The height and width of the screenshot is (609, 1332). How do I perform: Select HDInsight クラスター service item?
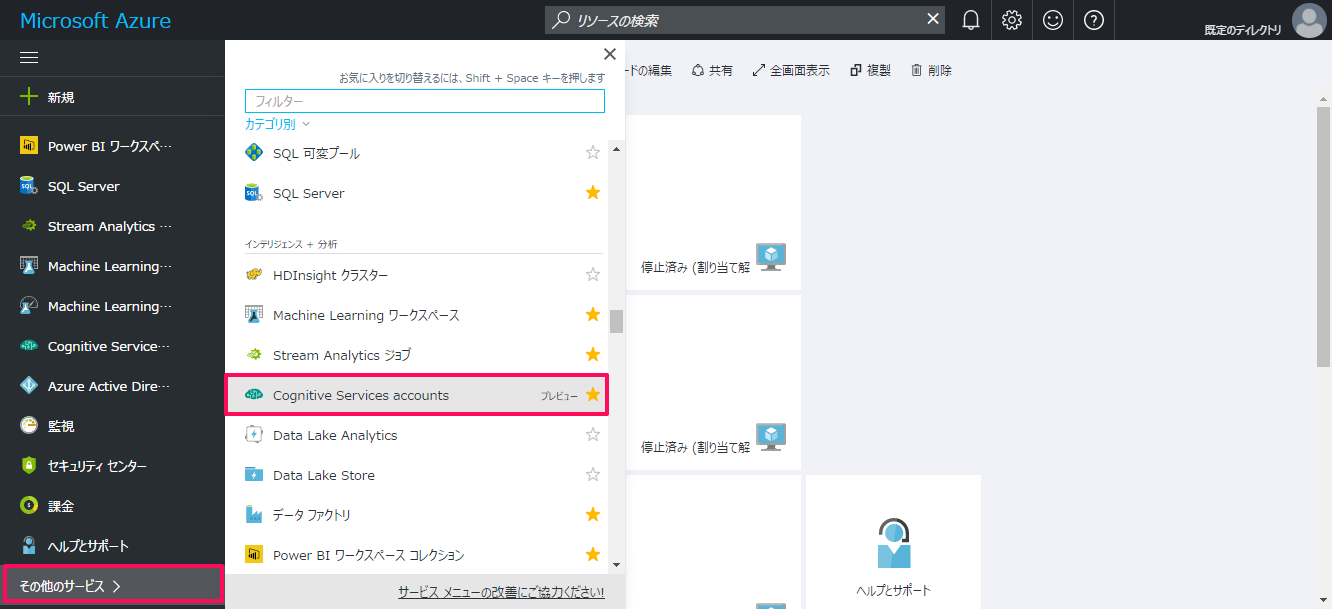(416, 275)
